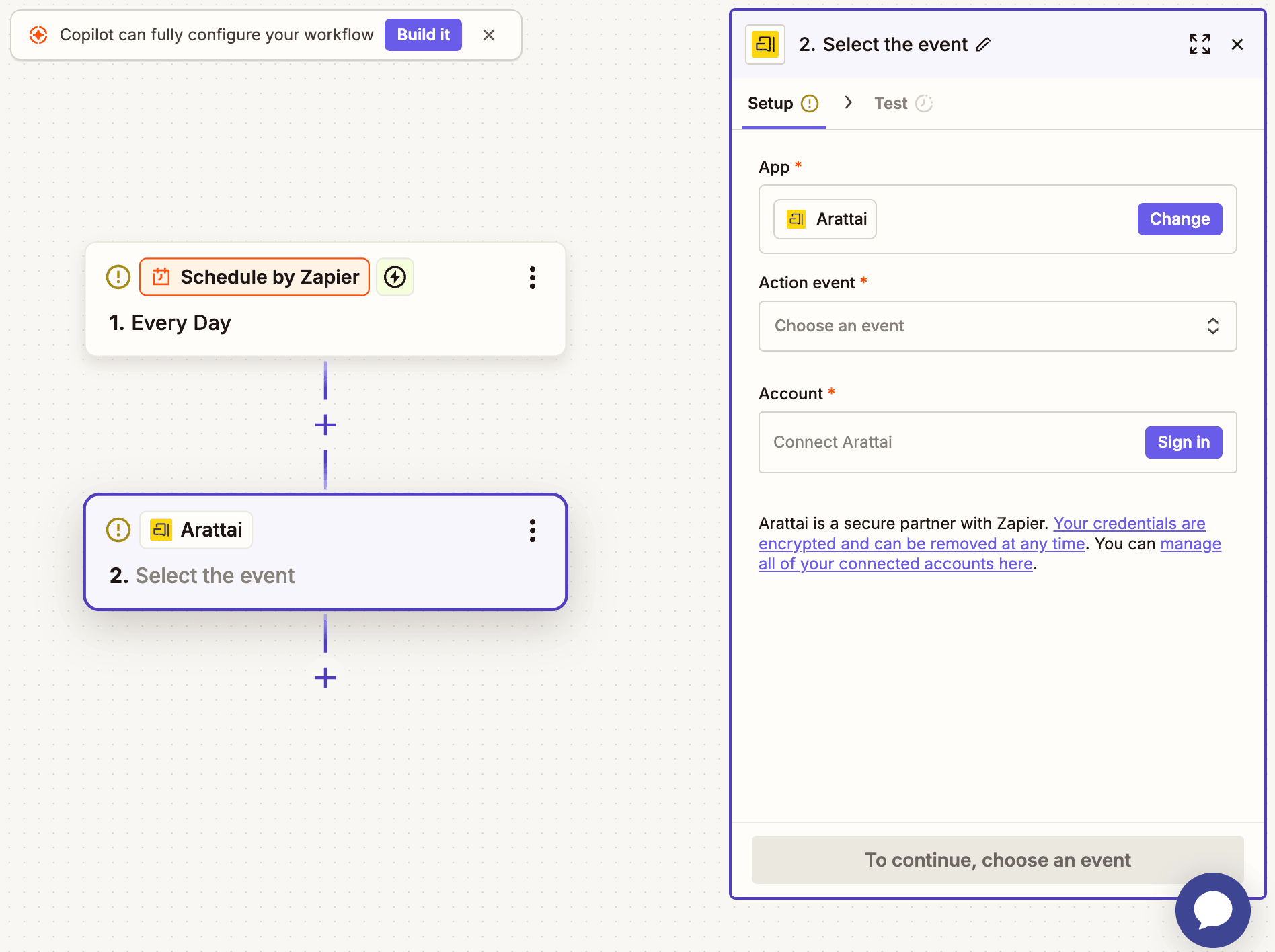Image resolution: width=1275 pixels, height=952 pixels.
Task: Click the Action event up-down arrows
Action: pyautogui.click(x=1212, y=326)
